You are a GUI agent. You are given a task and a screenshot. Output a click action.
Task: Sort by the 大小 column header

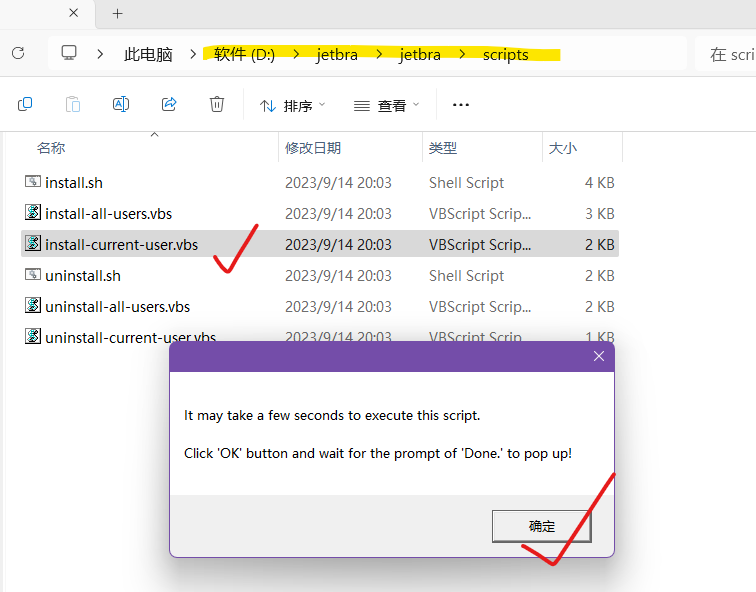click(563, 148)
